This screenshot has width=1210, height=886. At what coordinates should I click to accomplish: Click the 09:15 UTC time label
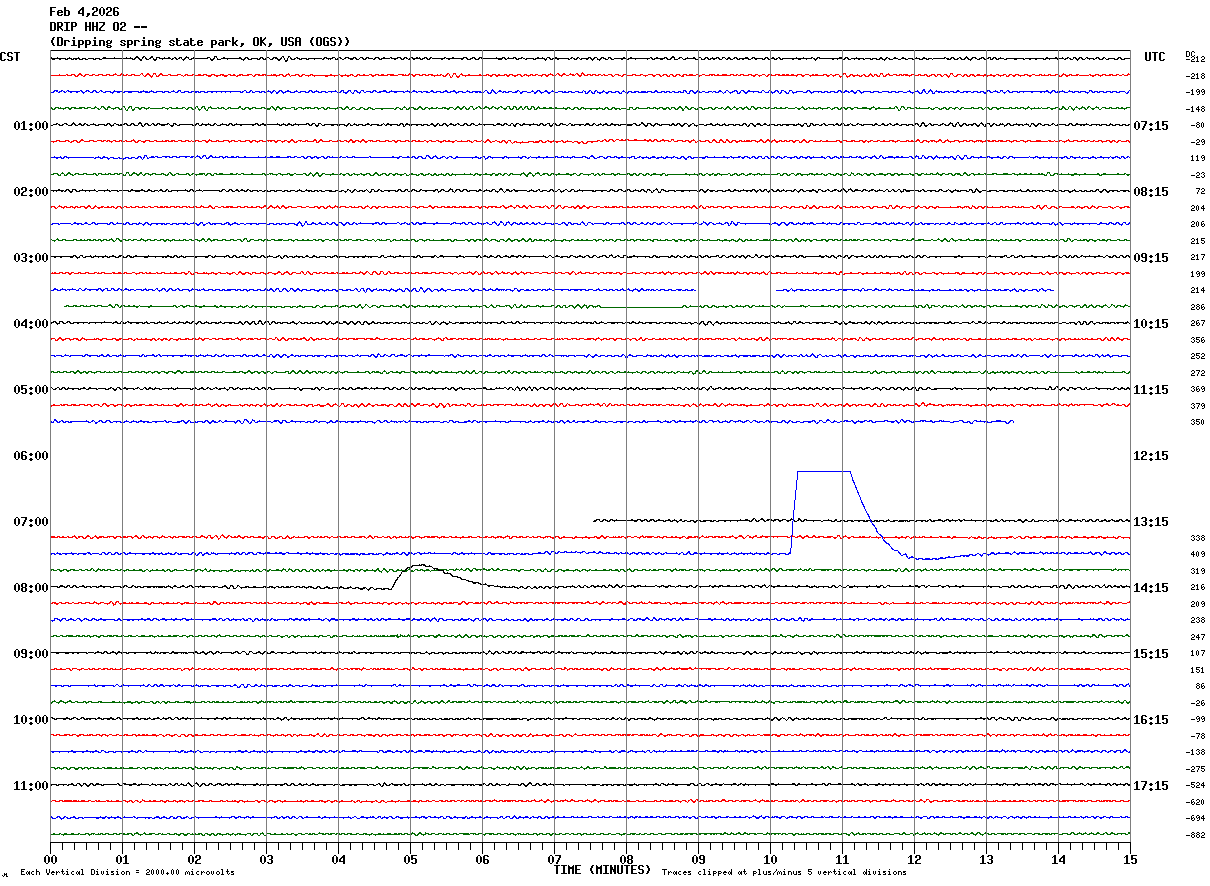[1150, 258]
